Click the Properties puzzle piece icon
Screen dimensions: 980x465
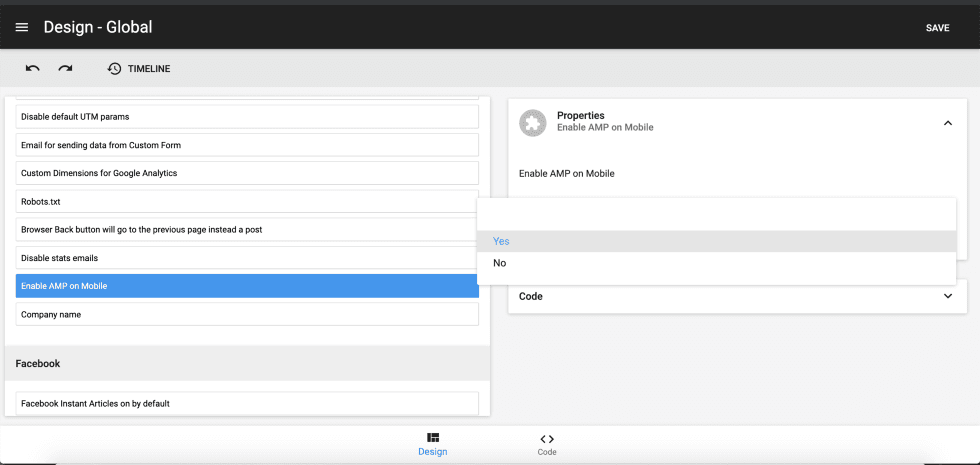click(533, 122)
